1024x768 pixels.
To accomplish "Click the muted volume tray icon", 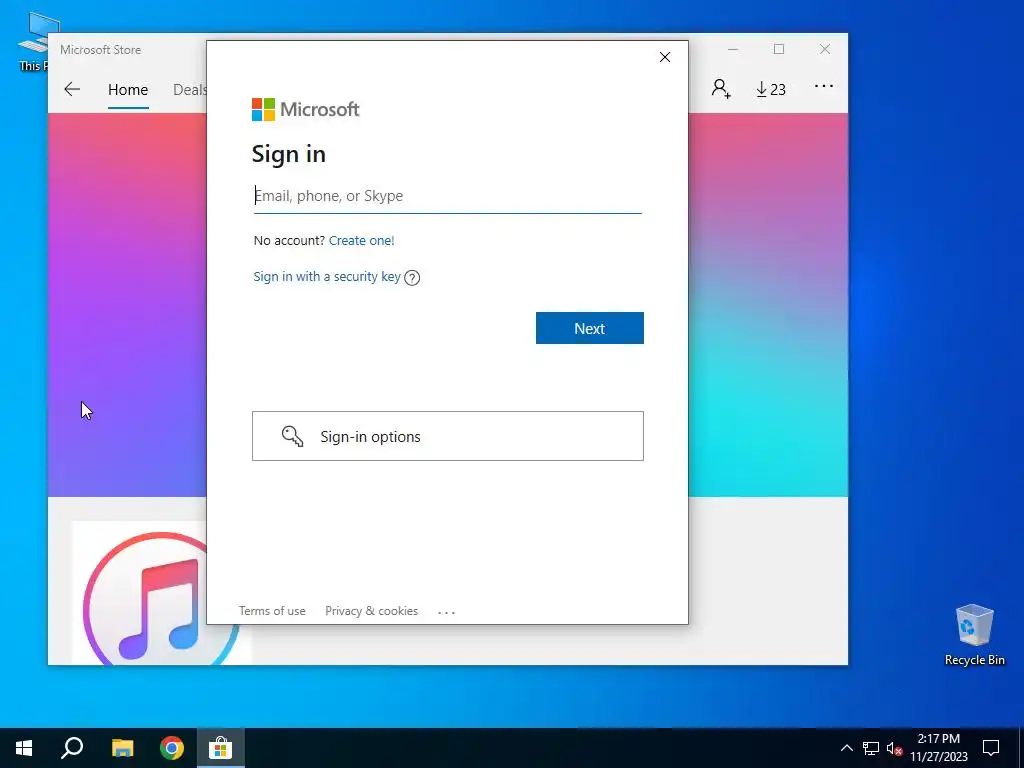I will click(894, 748).
